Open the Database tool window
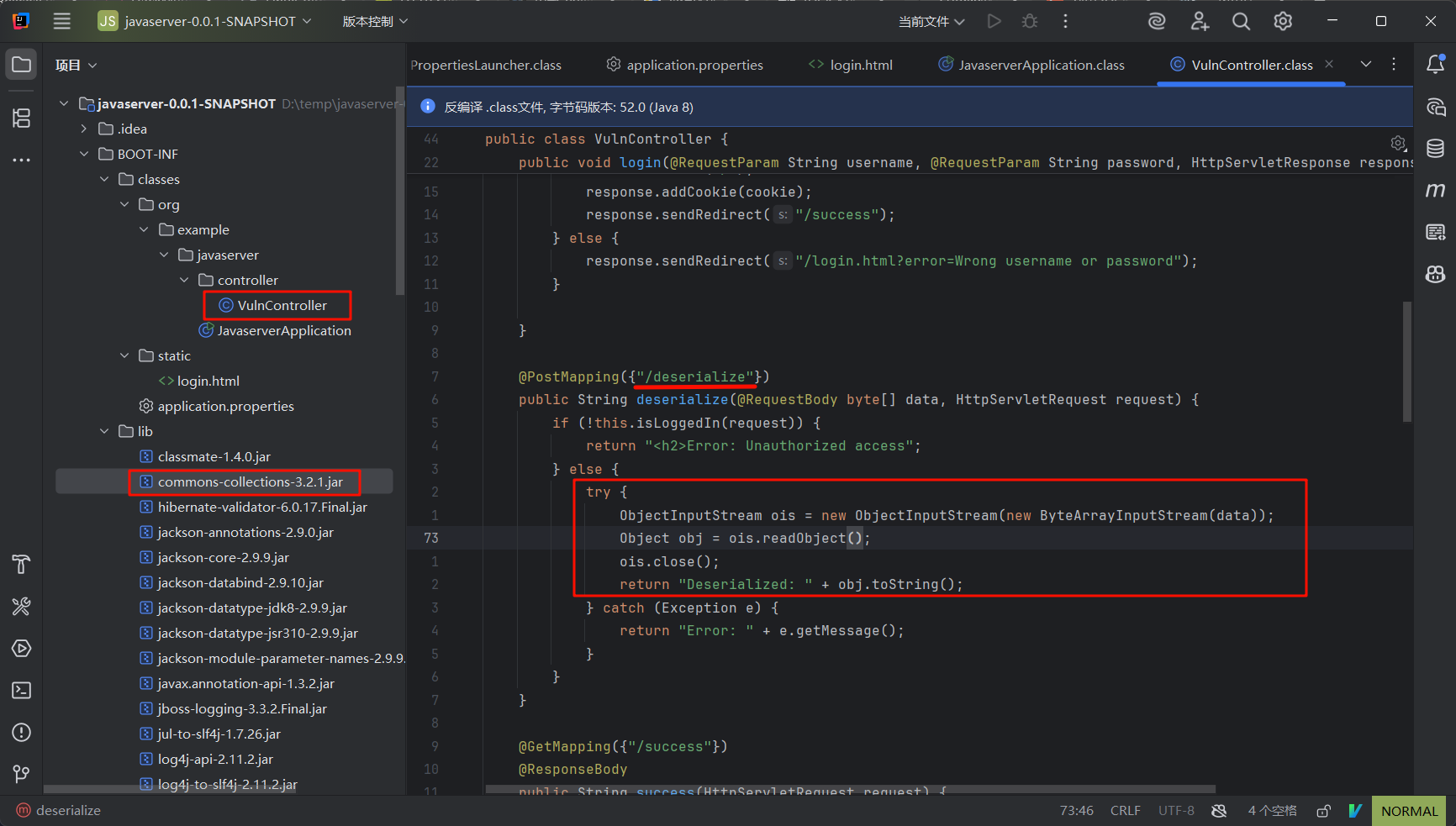The height and width of the screenshot is (826, 1456). pyautogui.click(x=1435, y=149)
